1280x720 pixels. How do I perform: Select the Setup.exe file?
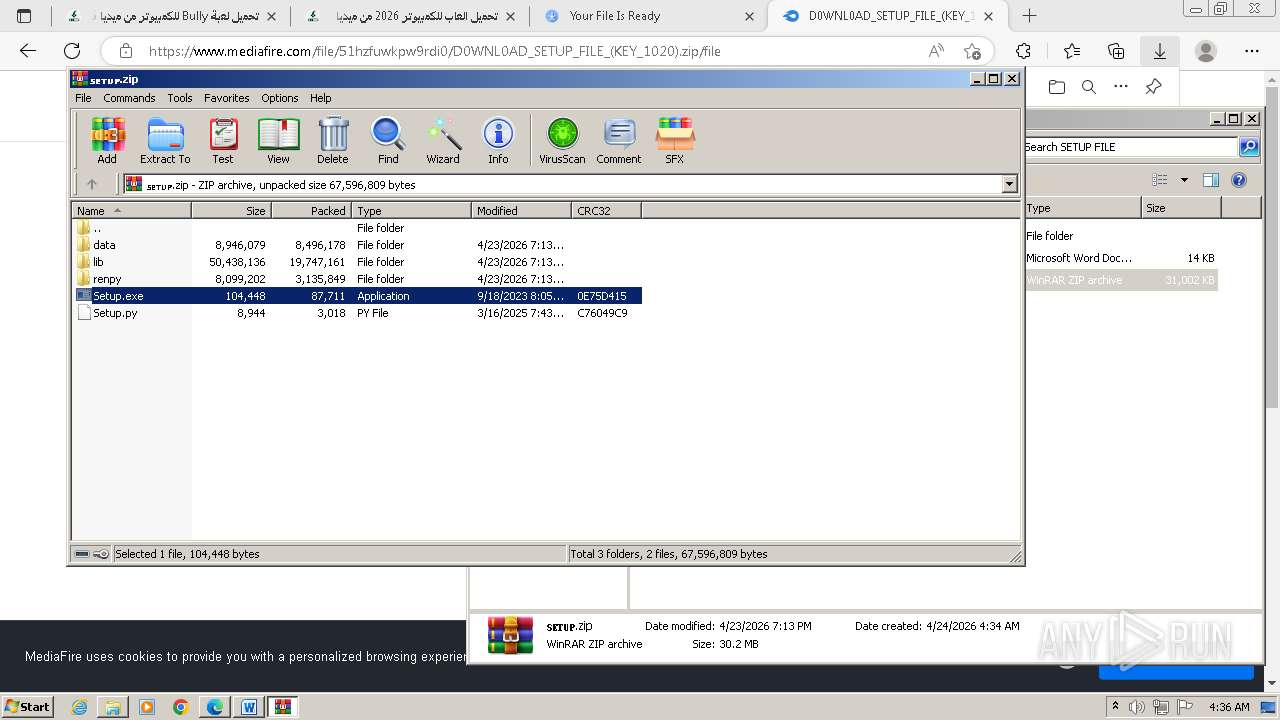coord(357,296)
